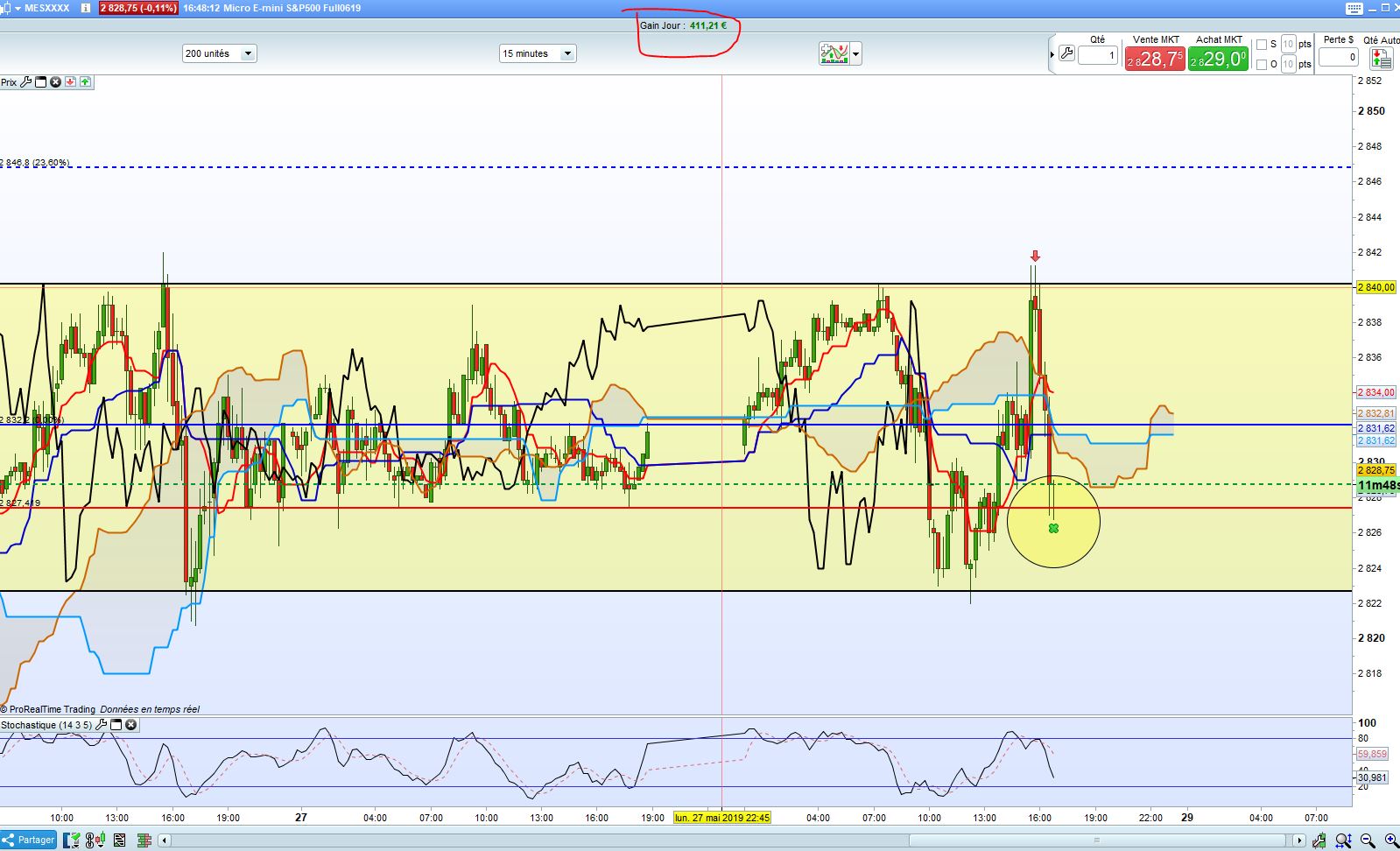Click Vente MKT sell button
The width and height of the screenshot is (1400, 851).
tap(1155, 59)
